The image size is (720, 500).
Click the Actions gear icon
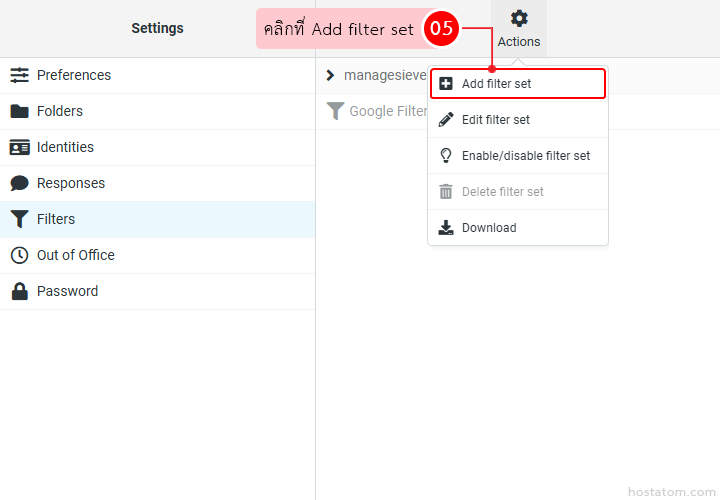(x=519, y=18)
